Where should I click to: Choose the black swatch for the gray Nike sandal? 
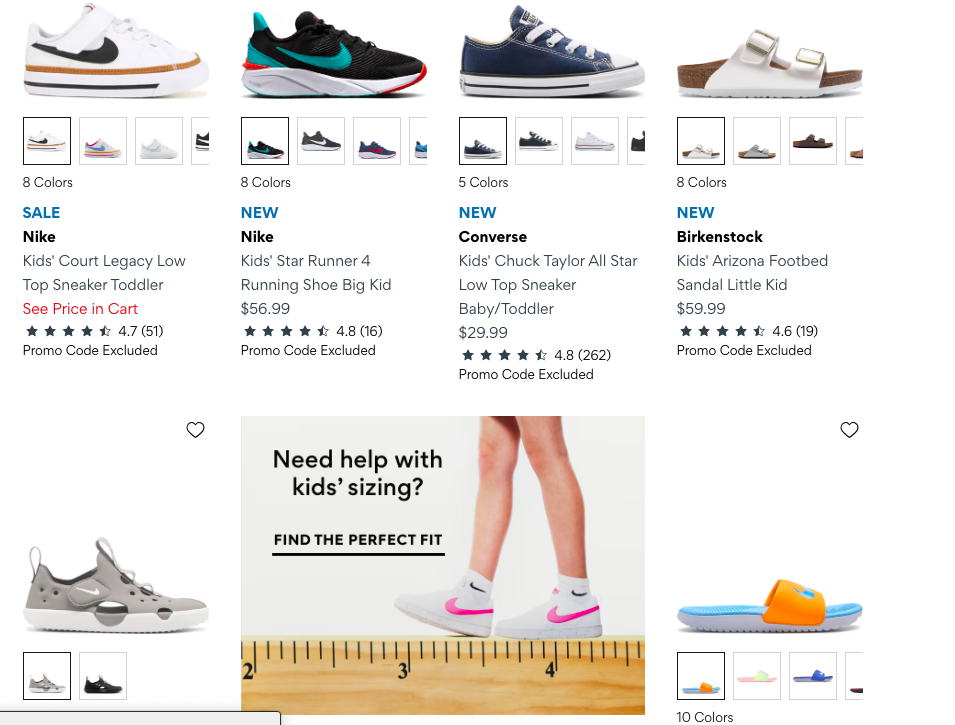103,676
